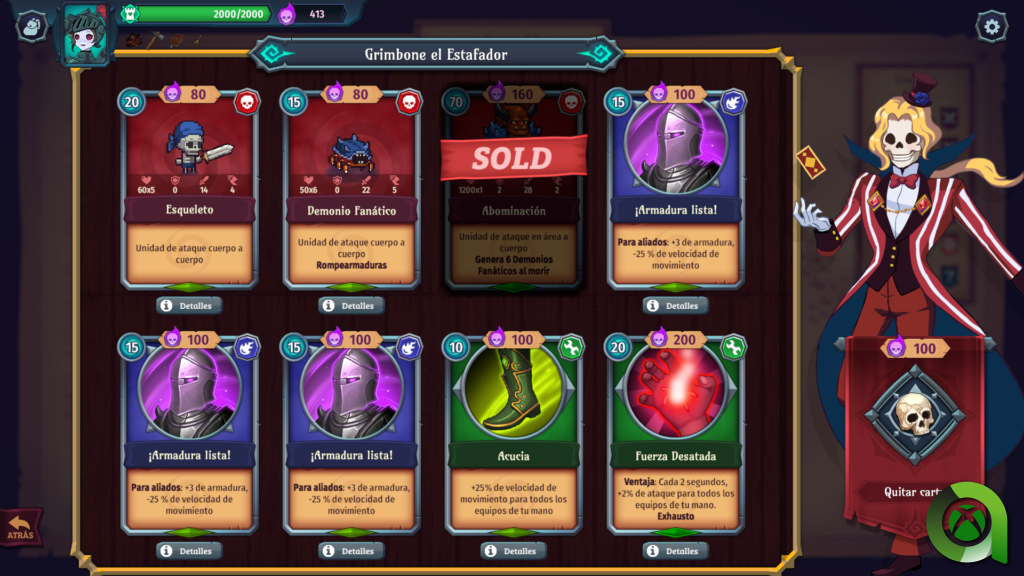Click the green wrench badge on Acucia
This screenshot has height=576, width=1024.
point(570,347)
